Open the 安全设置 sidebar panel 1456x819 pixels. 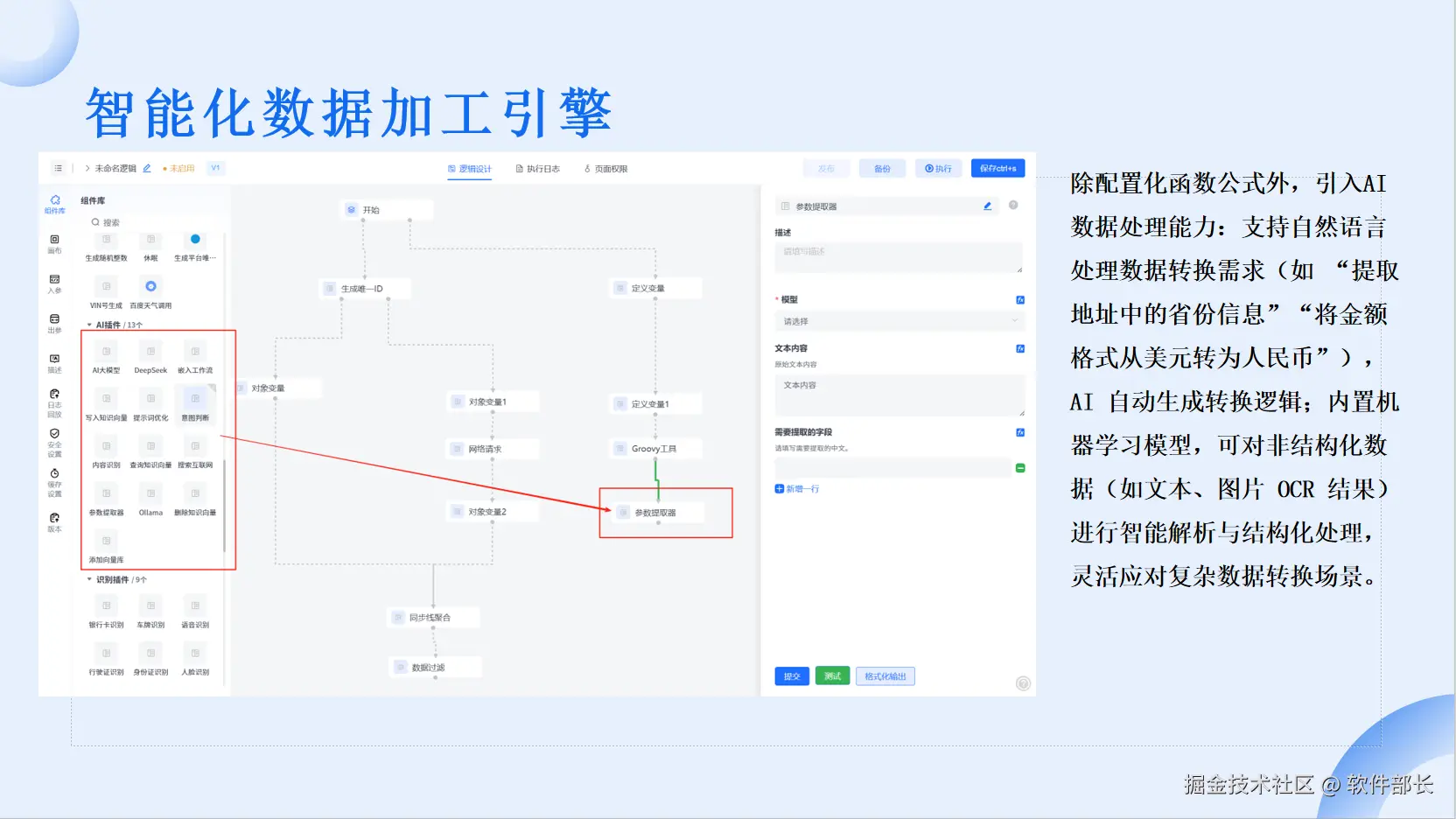tap(54, 444)
